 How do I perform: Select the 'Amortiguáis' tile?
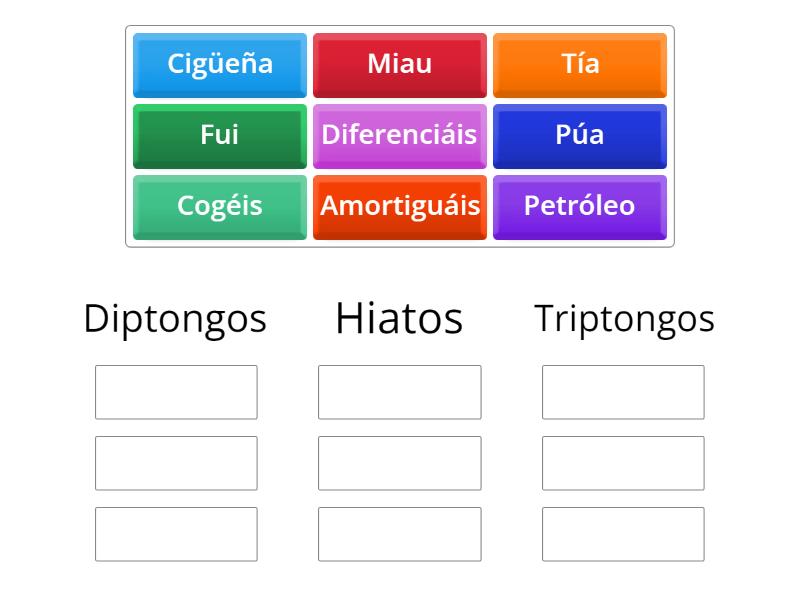click(400, 207)
